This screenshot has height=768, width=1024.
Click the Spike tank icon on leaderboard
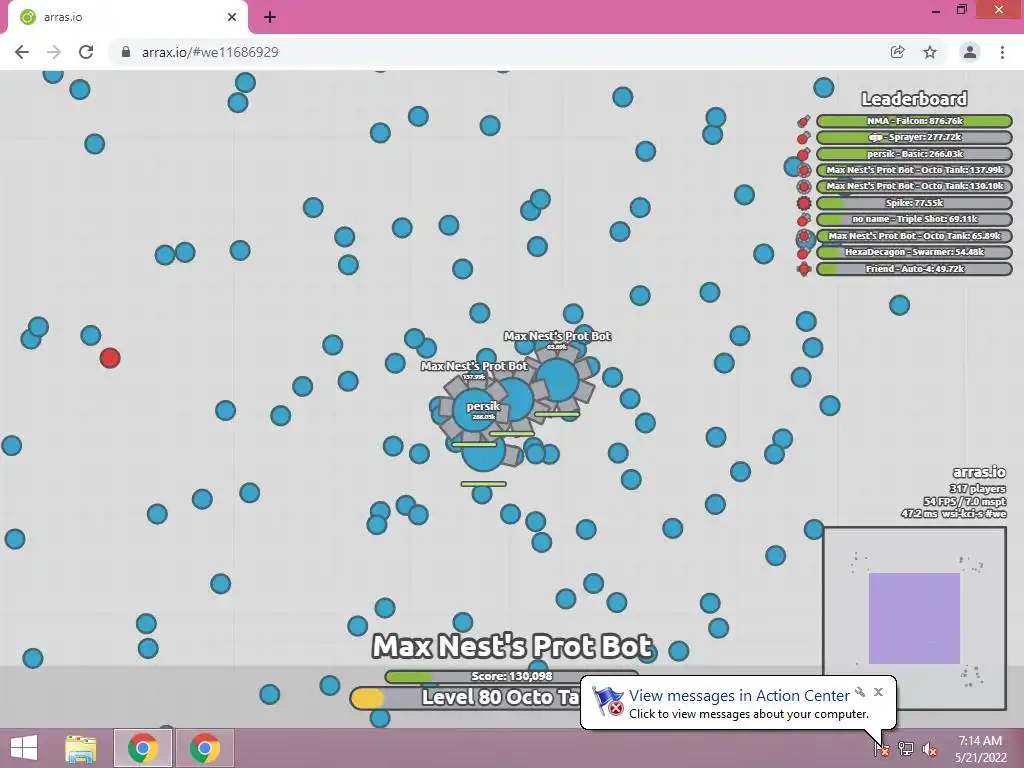pyautogui.click(x=804, y=203)
